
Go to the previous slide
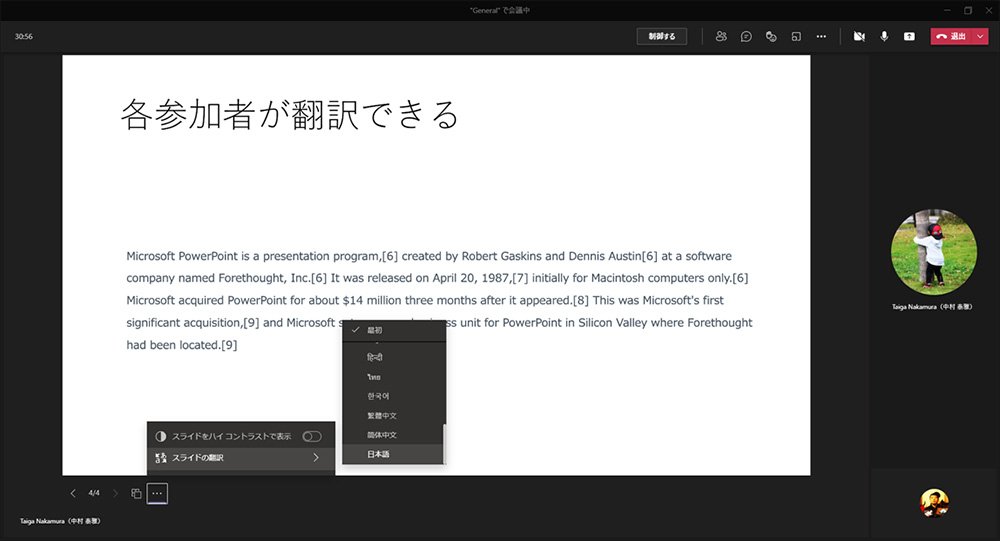[73, 493]
